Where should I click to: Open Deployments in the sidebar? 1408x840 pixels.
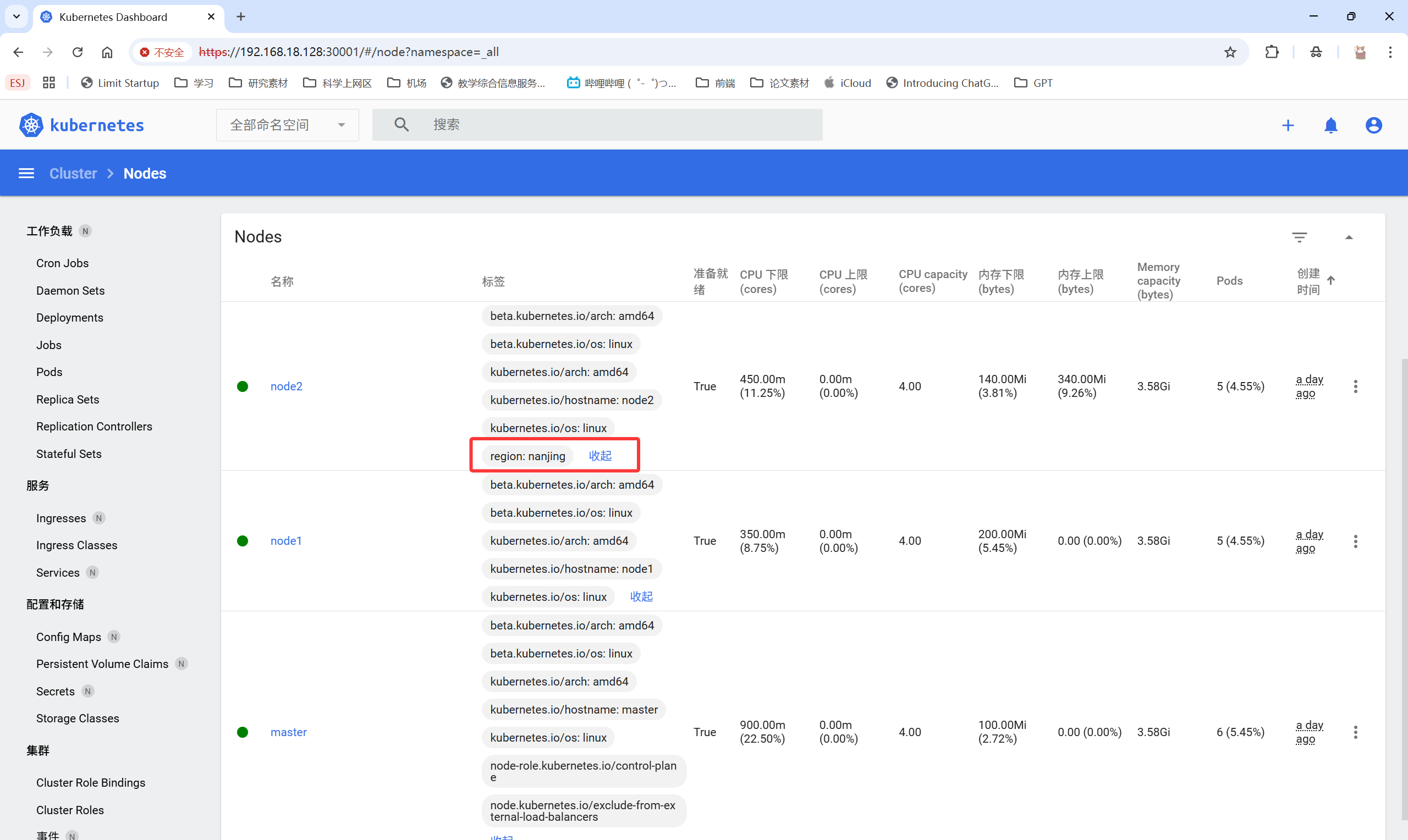70,318
